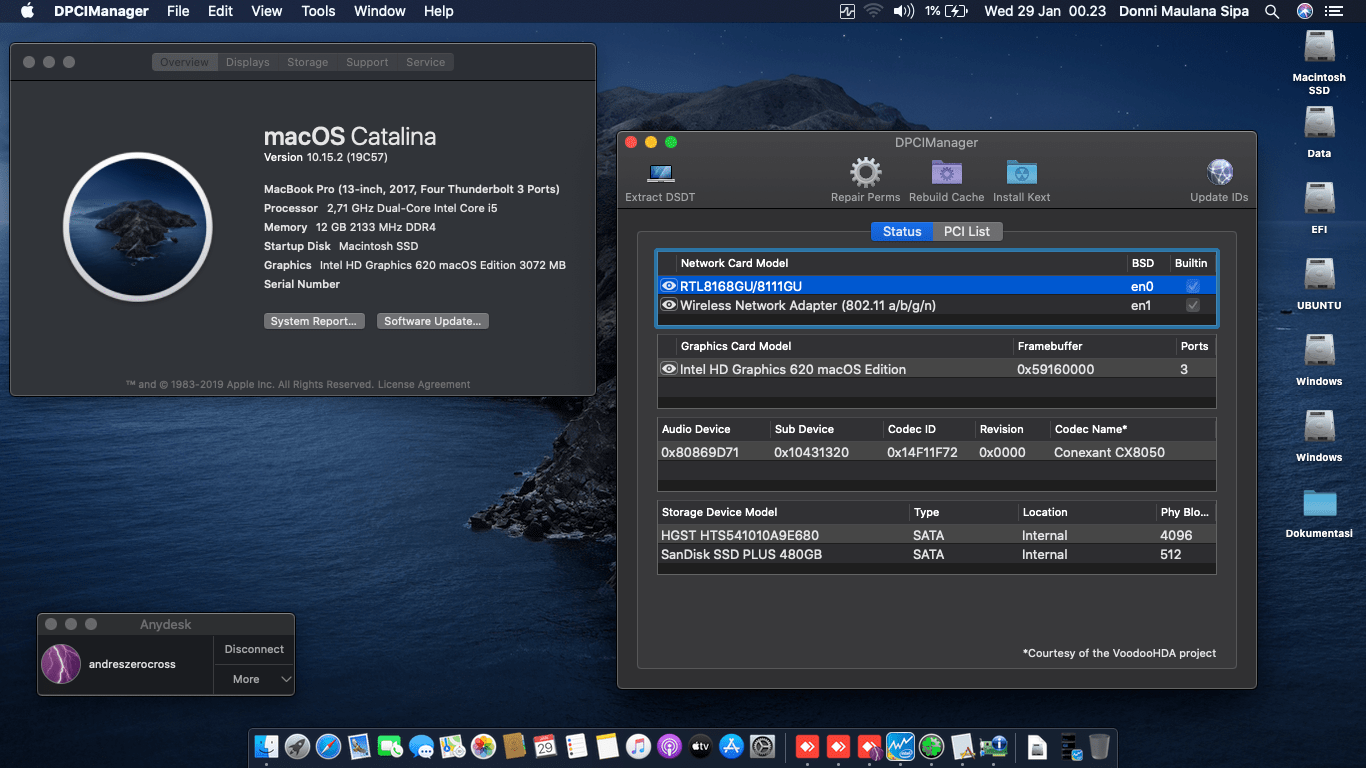This screenshot has height=768, width=1366.
Task: Open Messages app in dock
Action: (421, 746)
